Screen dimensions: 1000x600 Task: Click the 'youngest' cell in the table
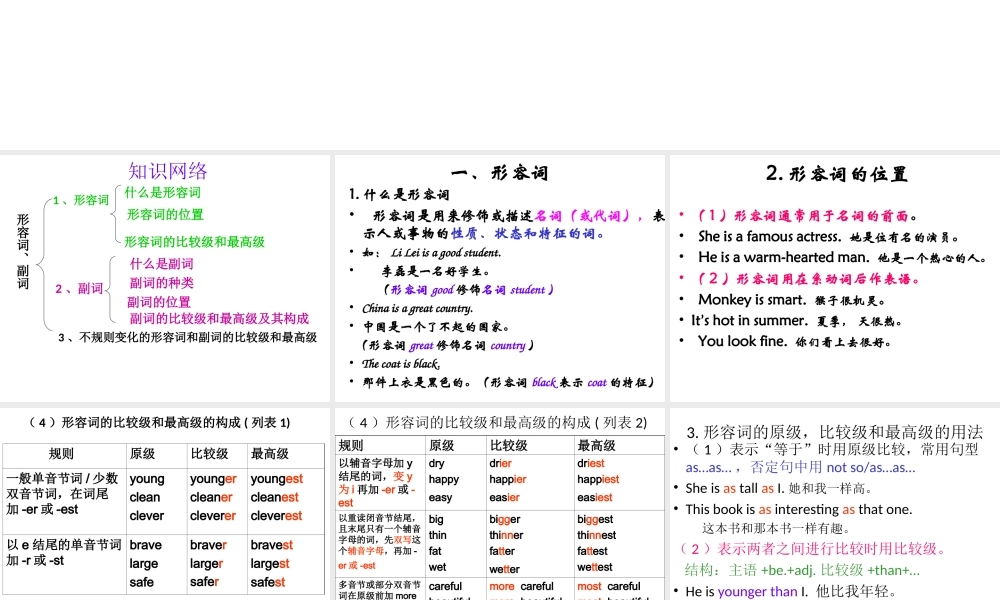point(276,479)
